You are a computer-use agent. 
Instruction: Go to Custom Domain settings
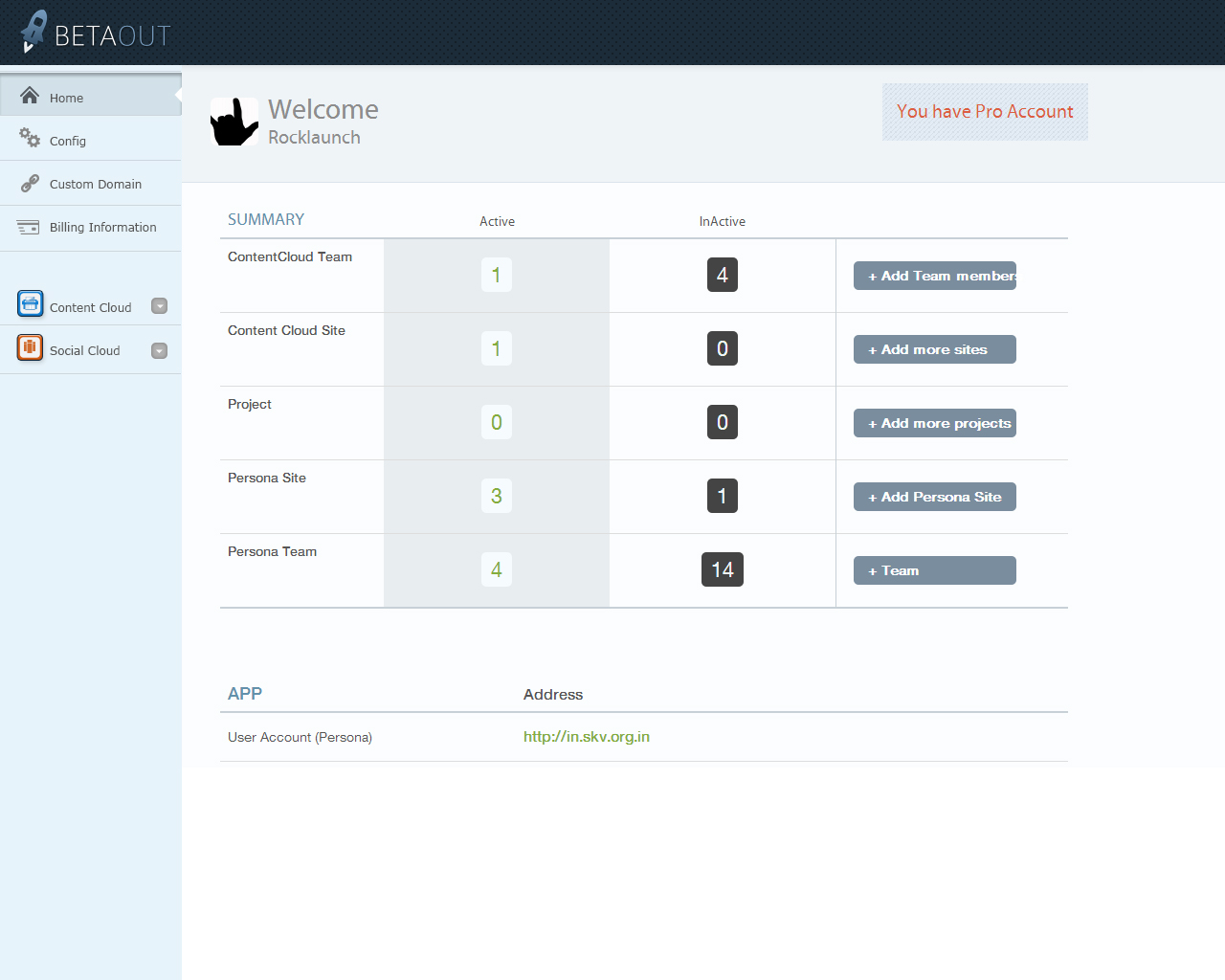pos(91,184)
